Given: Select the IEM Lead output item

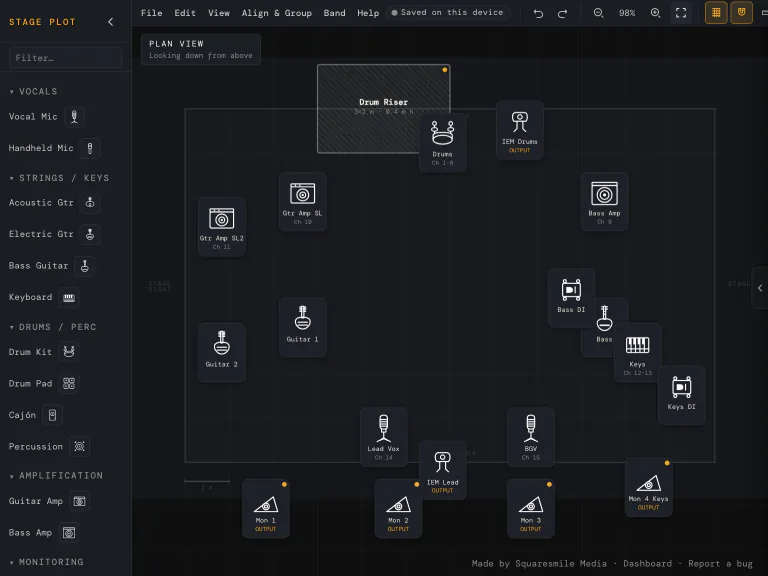Looking at the screenshot, I should tap(442, 470).
